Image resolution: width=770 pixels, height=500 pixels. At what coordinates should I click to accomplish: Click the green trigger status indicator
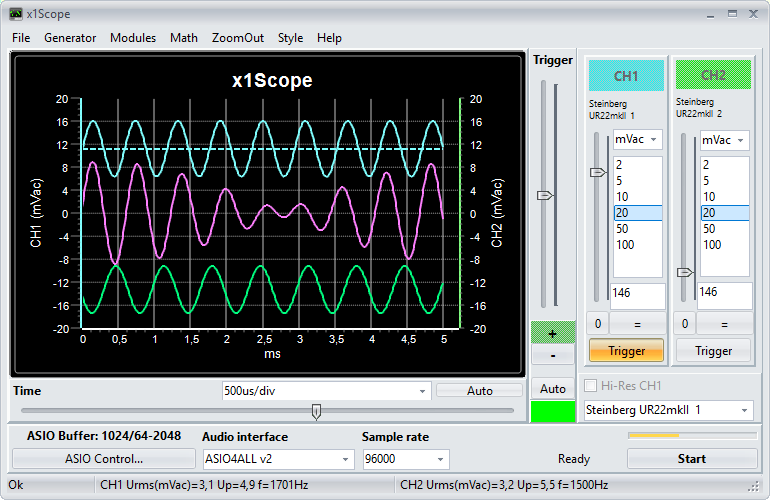click(x=552, y=411)
